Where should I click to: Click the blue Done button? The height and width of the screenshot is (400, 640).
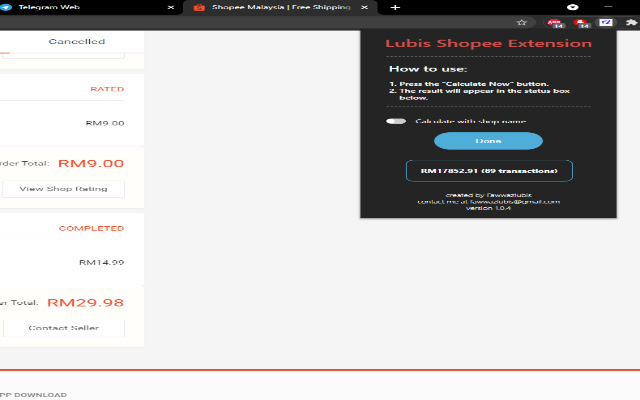[488, 141]
